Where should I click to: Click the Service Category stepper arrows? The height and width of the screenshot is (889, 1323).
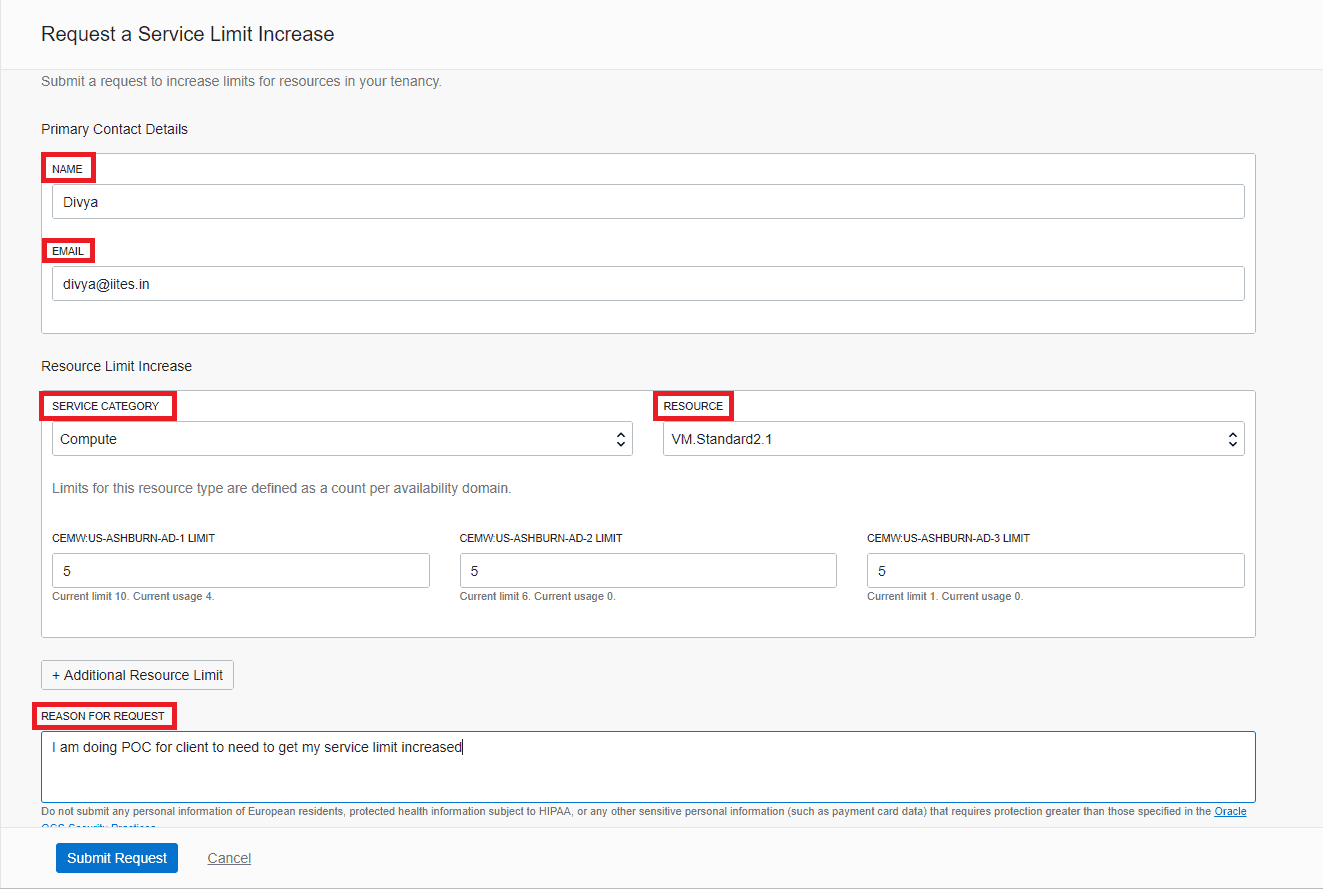click(620, 438)
